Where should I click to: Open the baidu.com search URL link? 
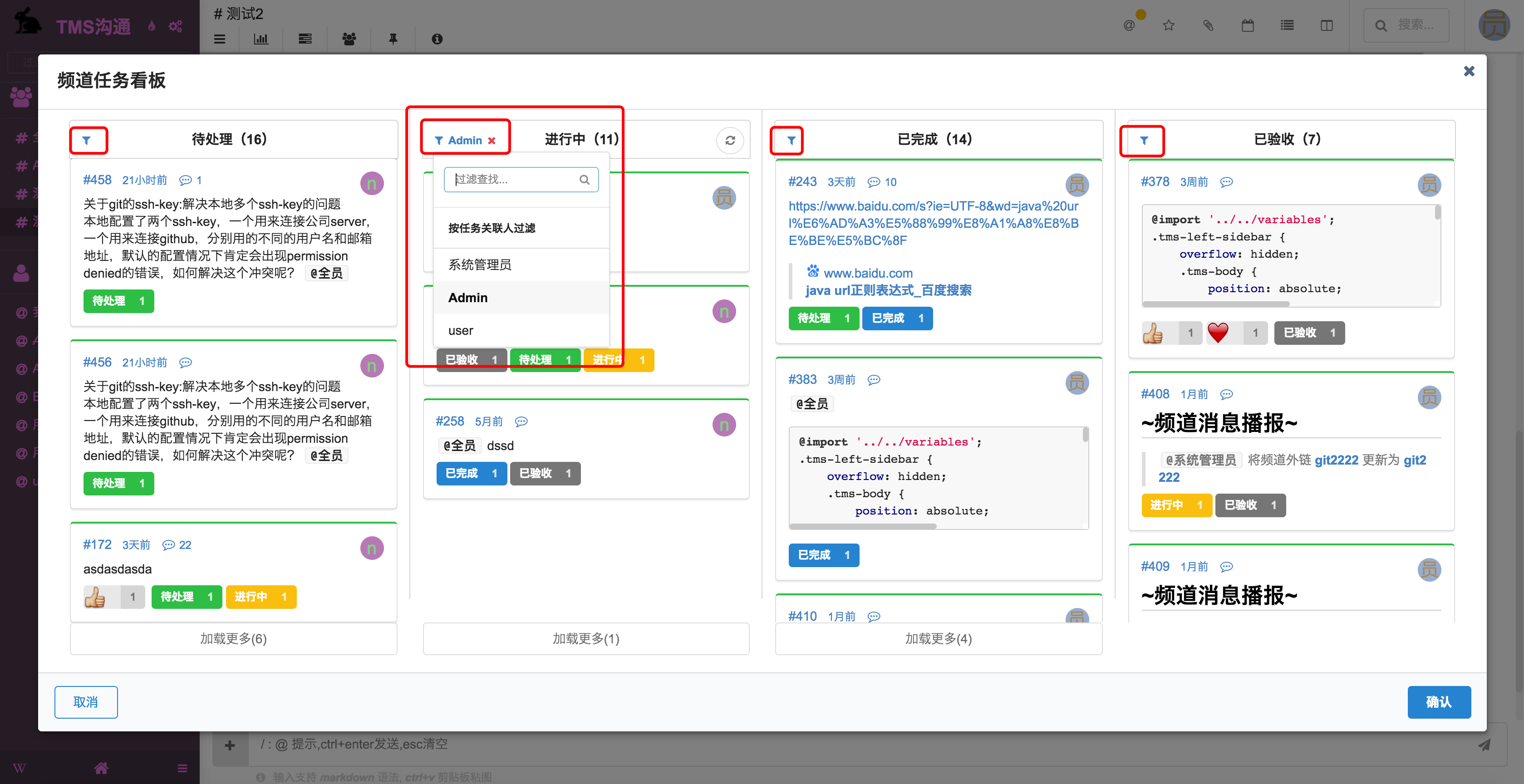pyautogui.click(x=934, y=223)
